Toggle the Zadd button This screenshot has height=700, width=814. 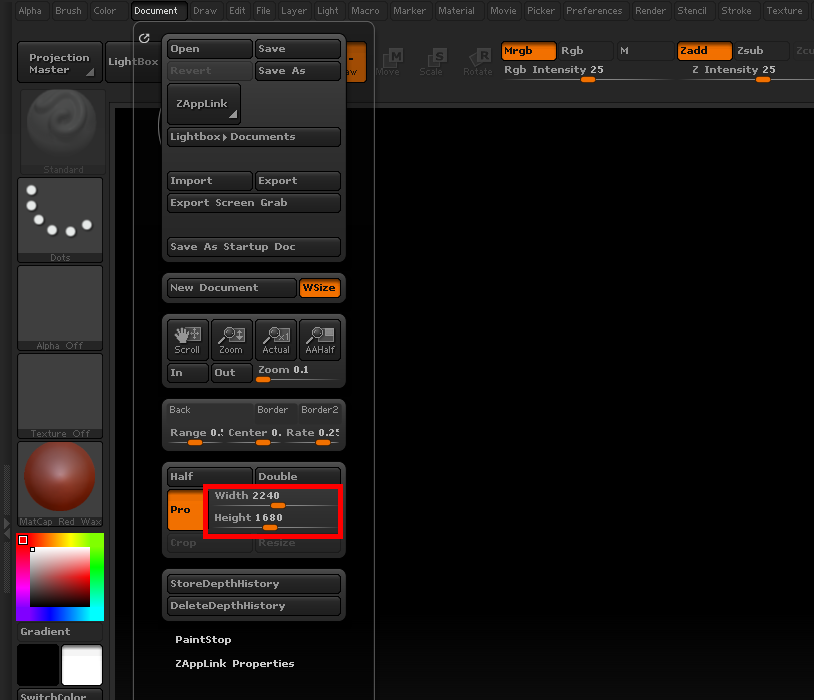tap(704, 51)
